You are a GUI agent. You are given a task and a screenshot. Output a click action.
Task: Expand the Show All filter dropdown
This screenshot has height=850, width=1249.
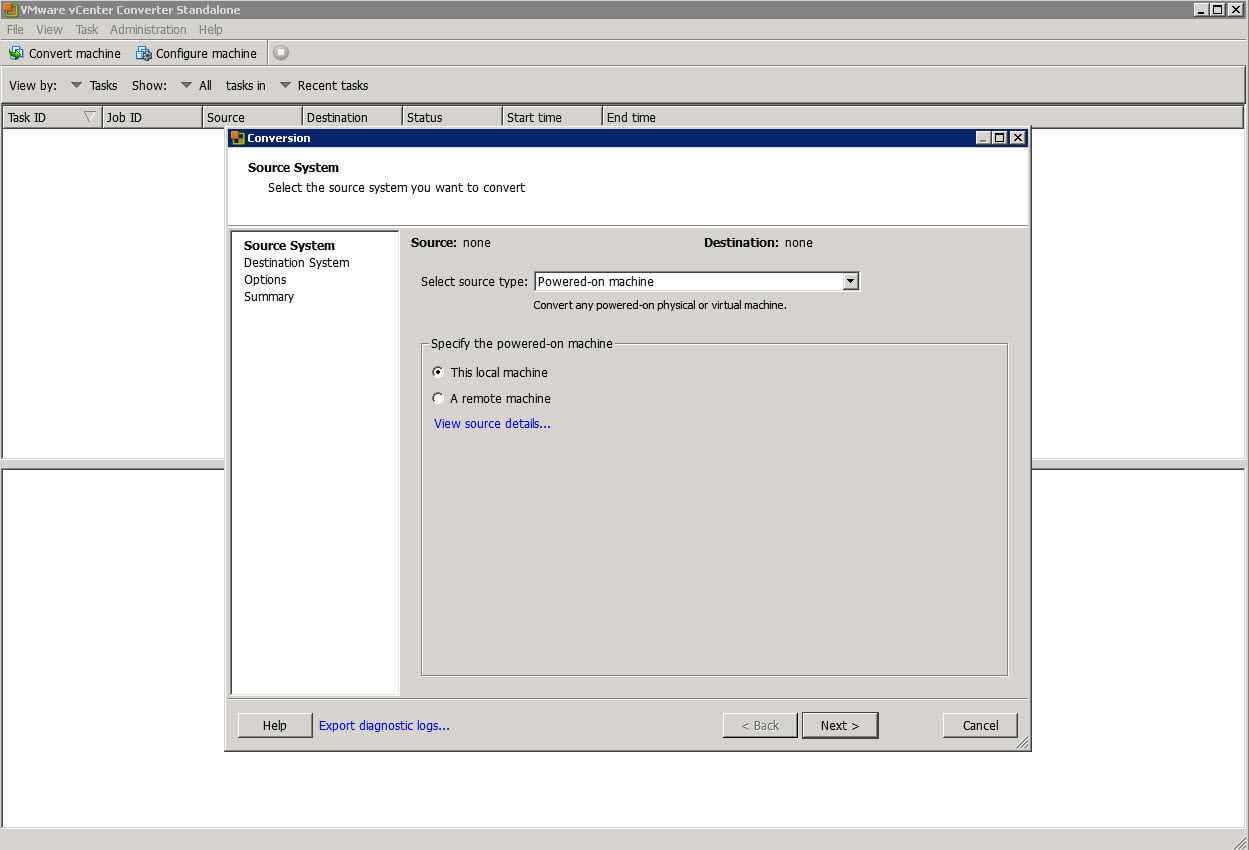click(187, 85)
